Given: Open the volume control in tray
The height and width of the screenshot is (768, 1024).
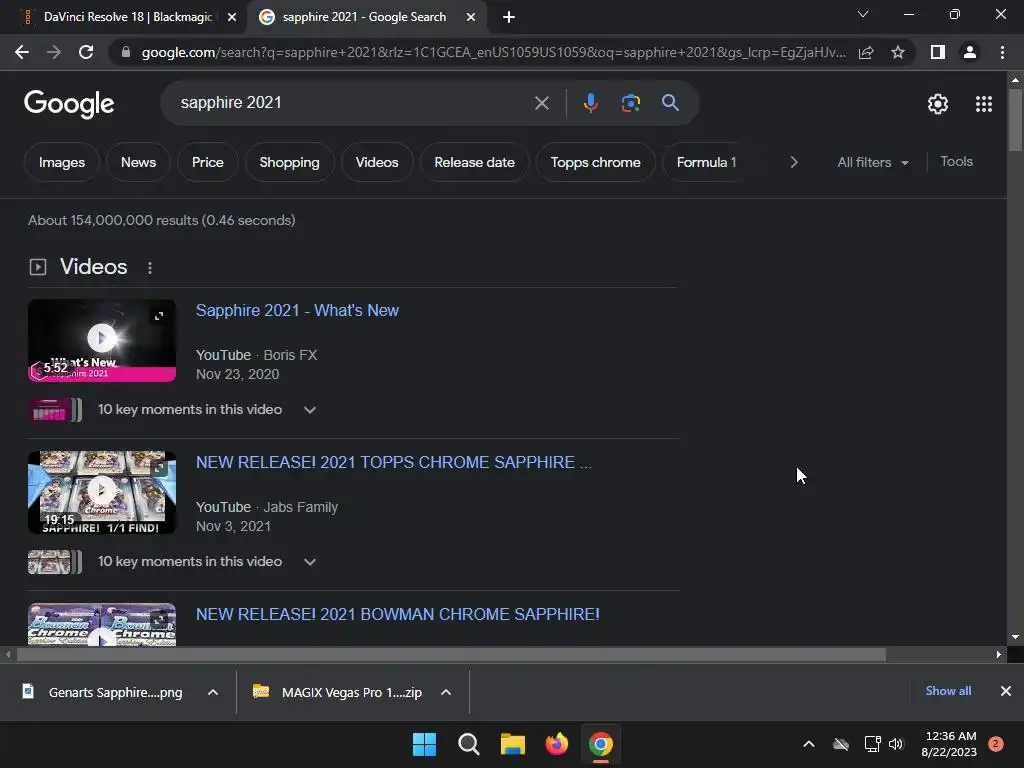Looking at the screenshot, I should pos(896,744).
